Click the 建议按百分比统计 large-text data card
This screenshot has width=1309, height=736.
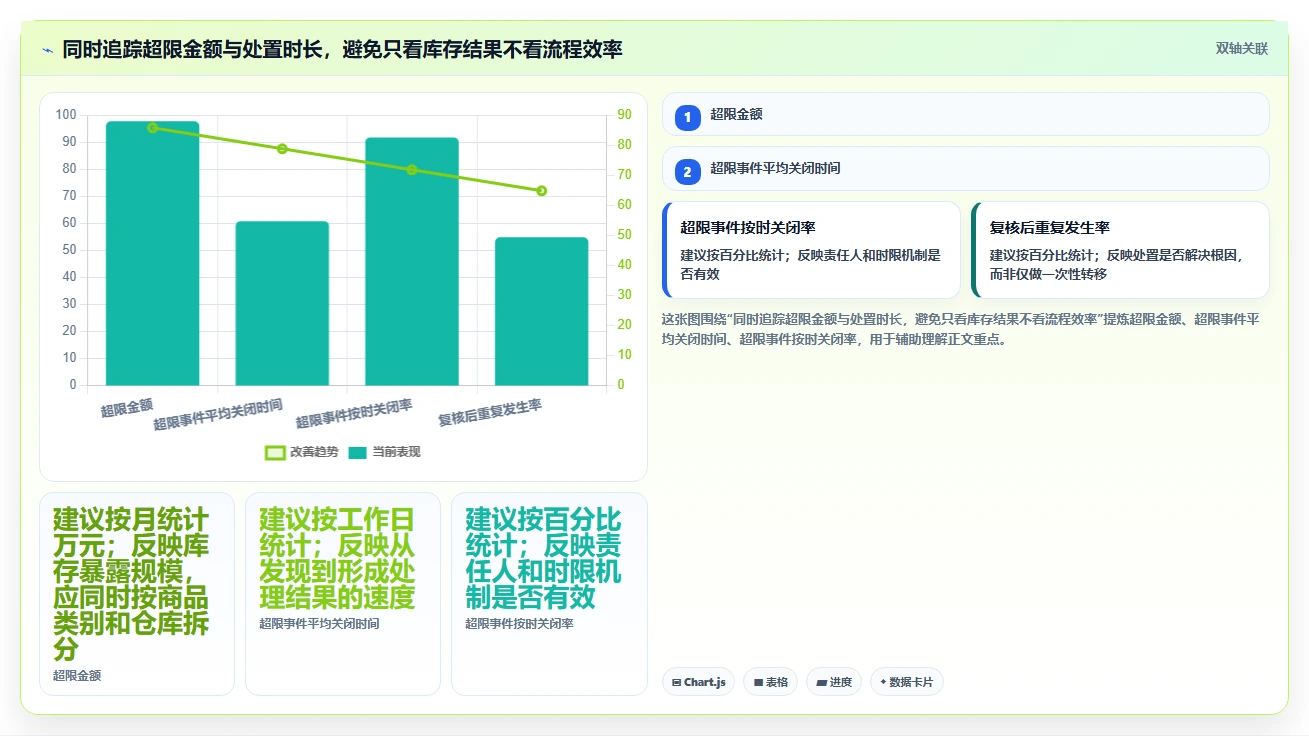(x=549, y=594)
